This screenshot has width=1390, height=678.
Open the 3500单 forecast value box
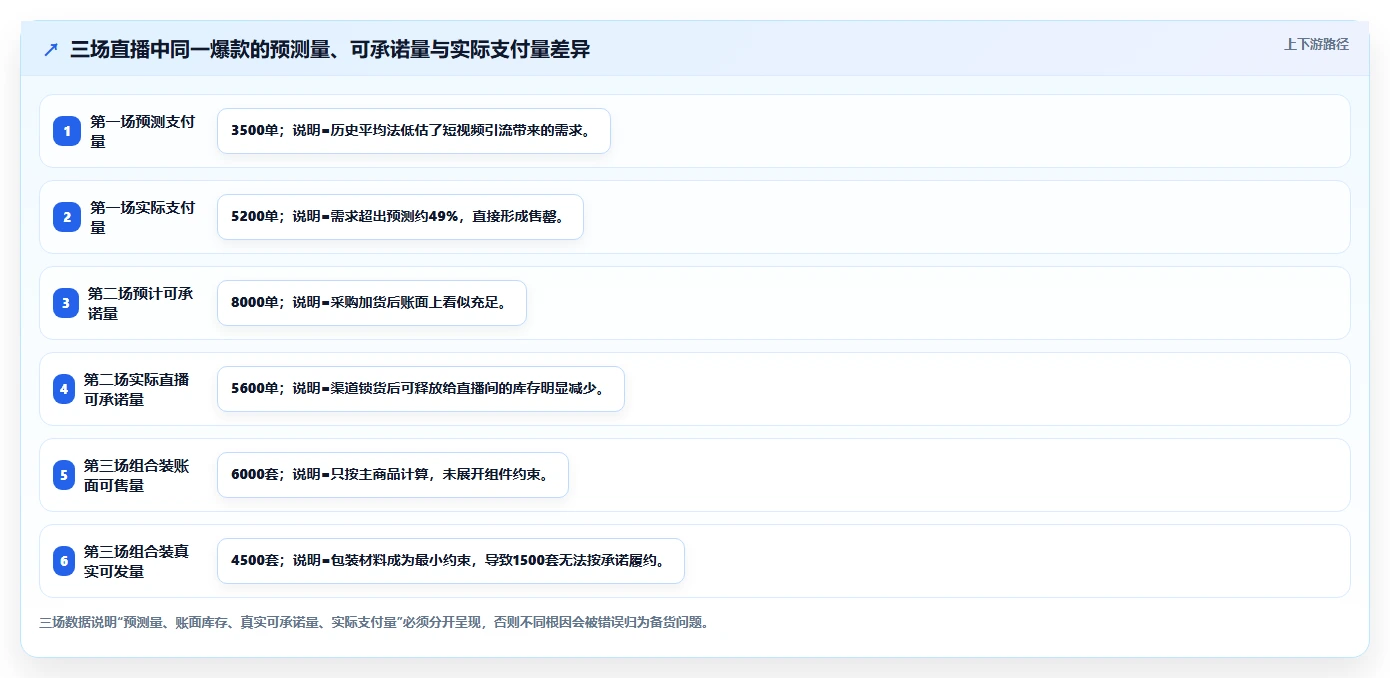pos(414,131)
